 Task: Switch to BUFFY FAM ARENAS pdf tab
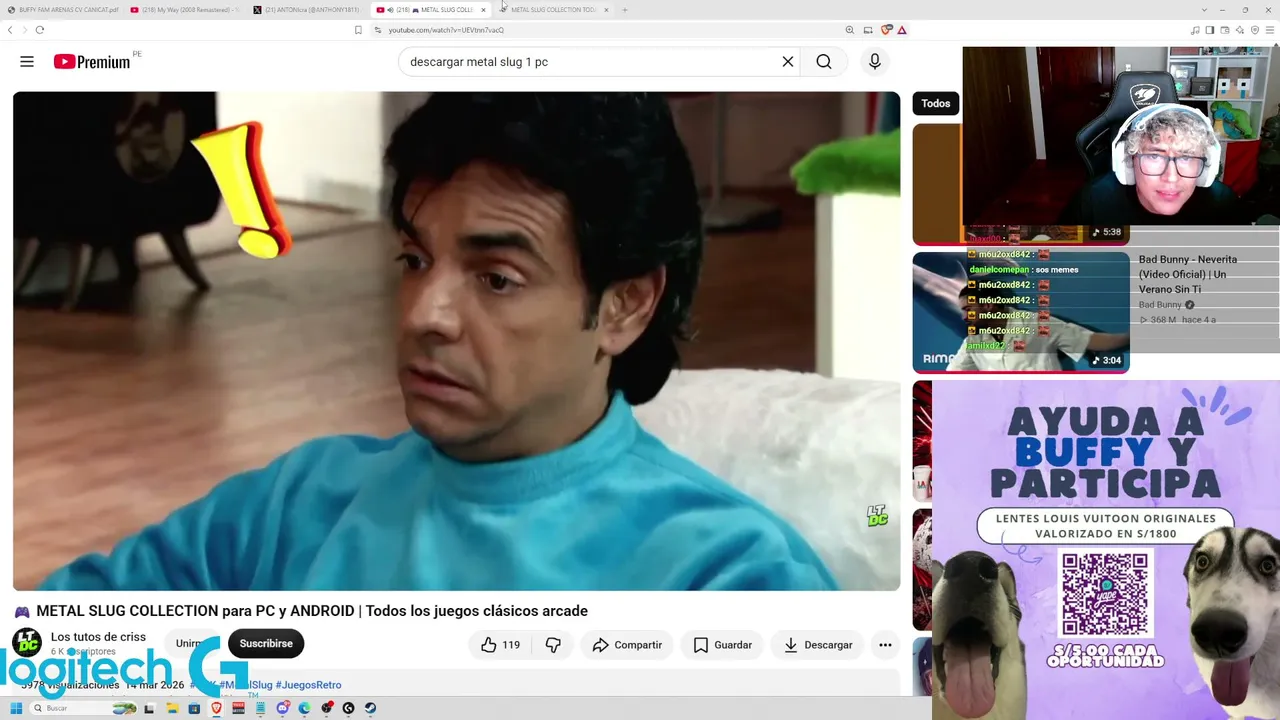[x=62, y=10]
